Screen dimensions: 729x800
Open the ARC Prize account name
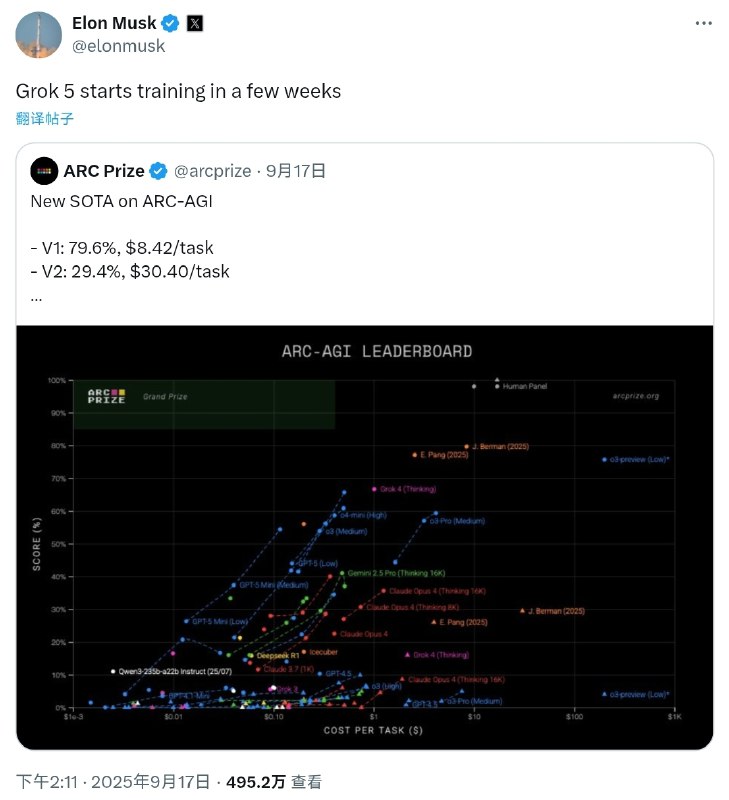point(103,171)
